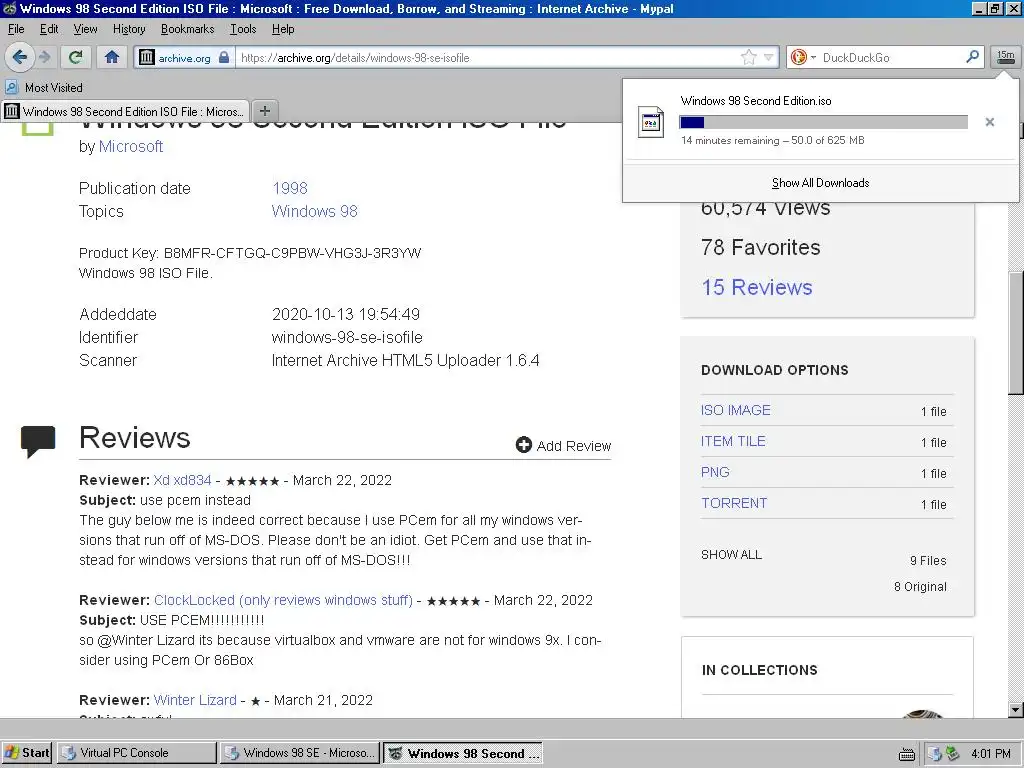1024x768 pixels.
Task: Open reviewer ClockLocked profile link
Action: [283, 600]
